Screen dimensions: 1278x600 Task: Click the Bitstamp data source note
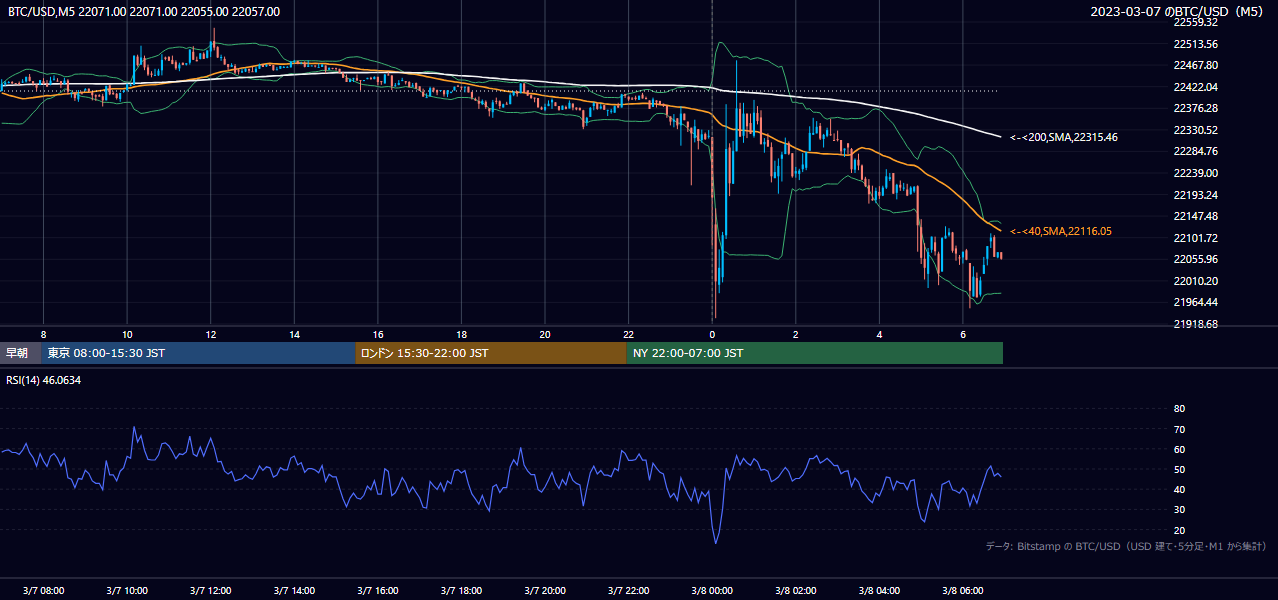[1126, 546]
